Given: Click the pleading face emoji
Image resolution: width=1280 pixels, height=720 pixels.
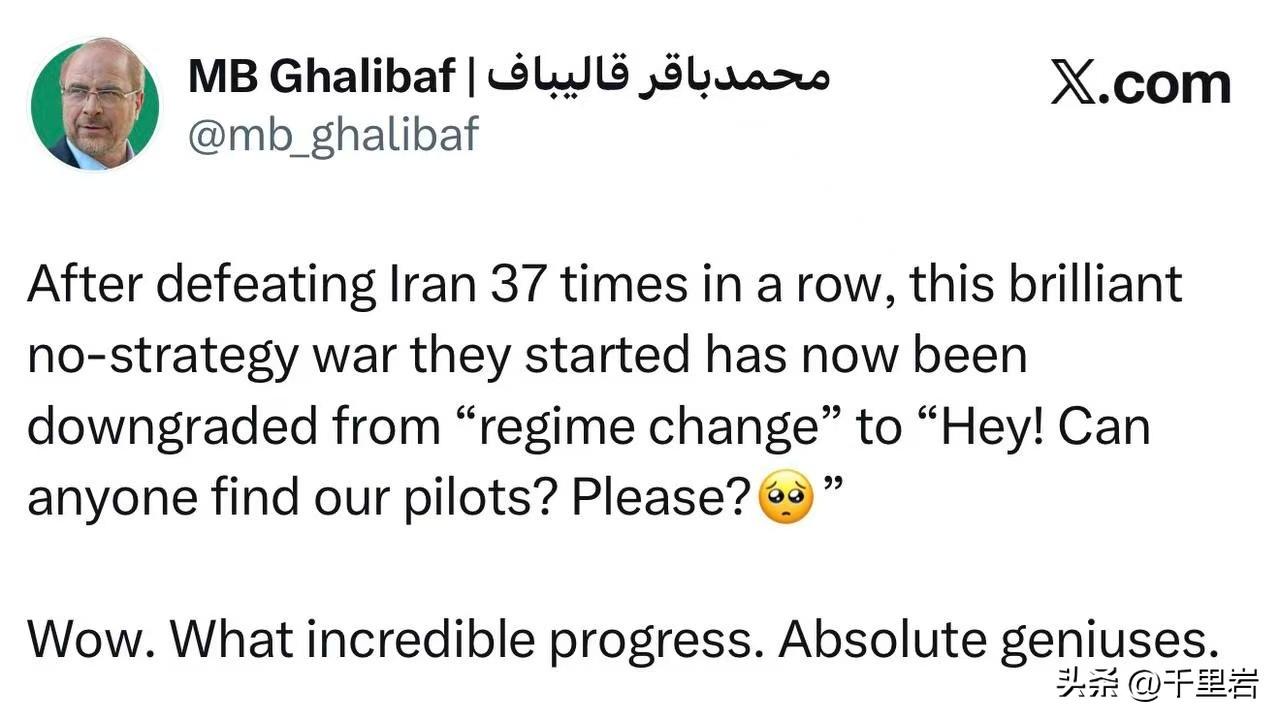Looking at the screenshot, I should [x=788, y=497].
